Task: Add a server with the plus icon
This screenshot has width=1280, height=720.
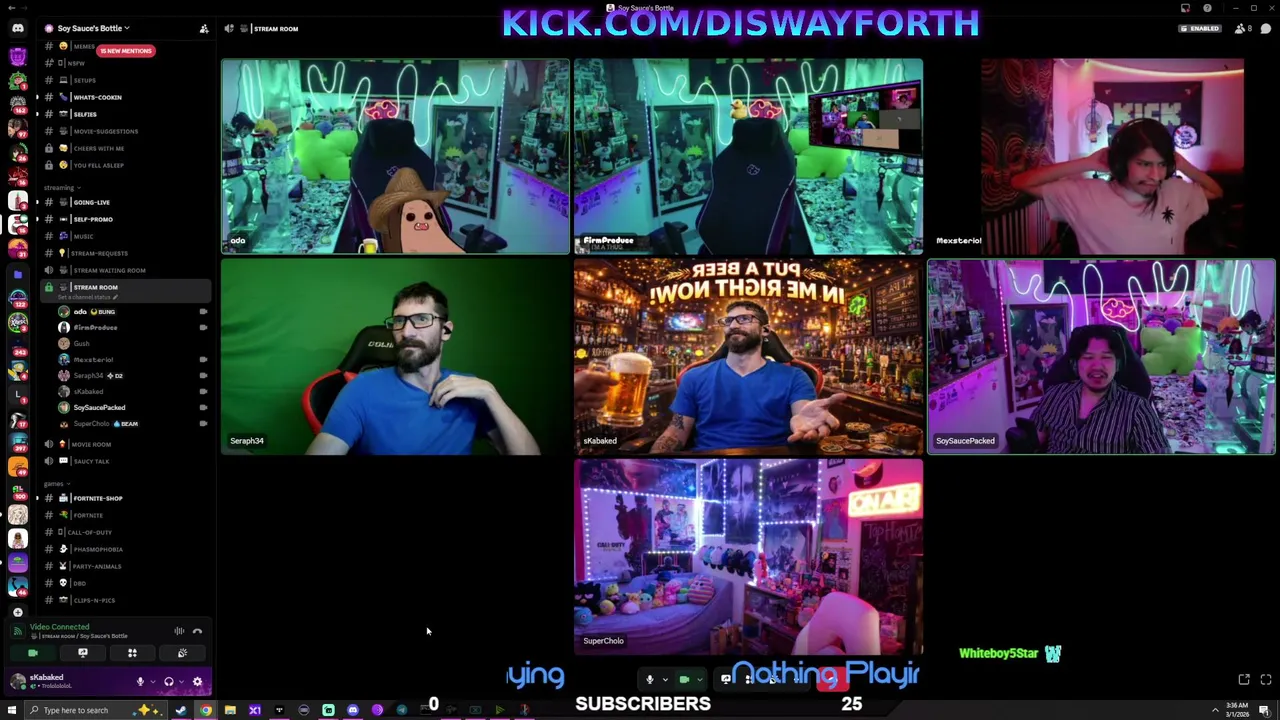Action: pos(18,612)
